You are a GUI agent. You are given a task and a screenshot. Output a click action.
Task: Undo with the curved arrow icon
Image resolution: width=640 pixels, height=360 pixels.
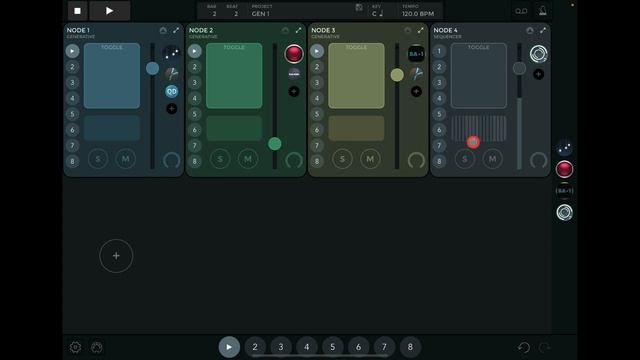click(x=524, y=347)
